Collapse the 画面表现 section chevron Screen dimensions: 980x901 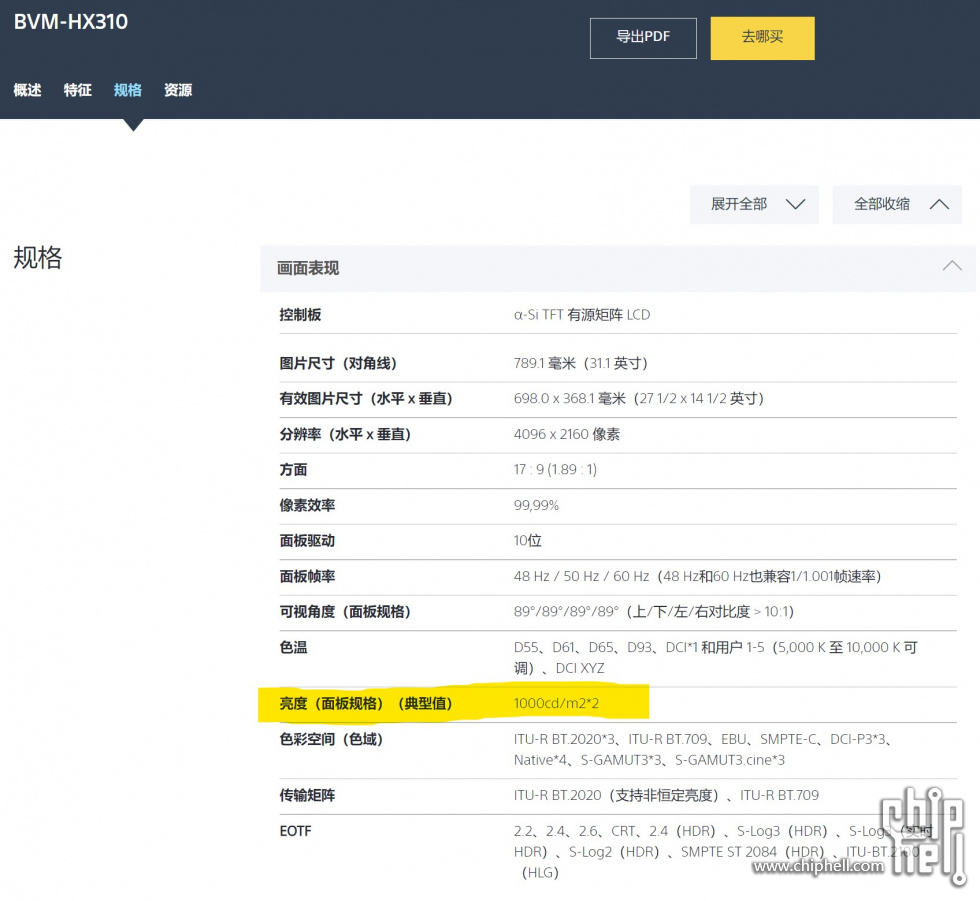952,266
